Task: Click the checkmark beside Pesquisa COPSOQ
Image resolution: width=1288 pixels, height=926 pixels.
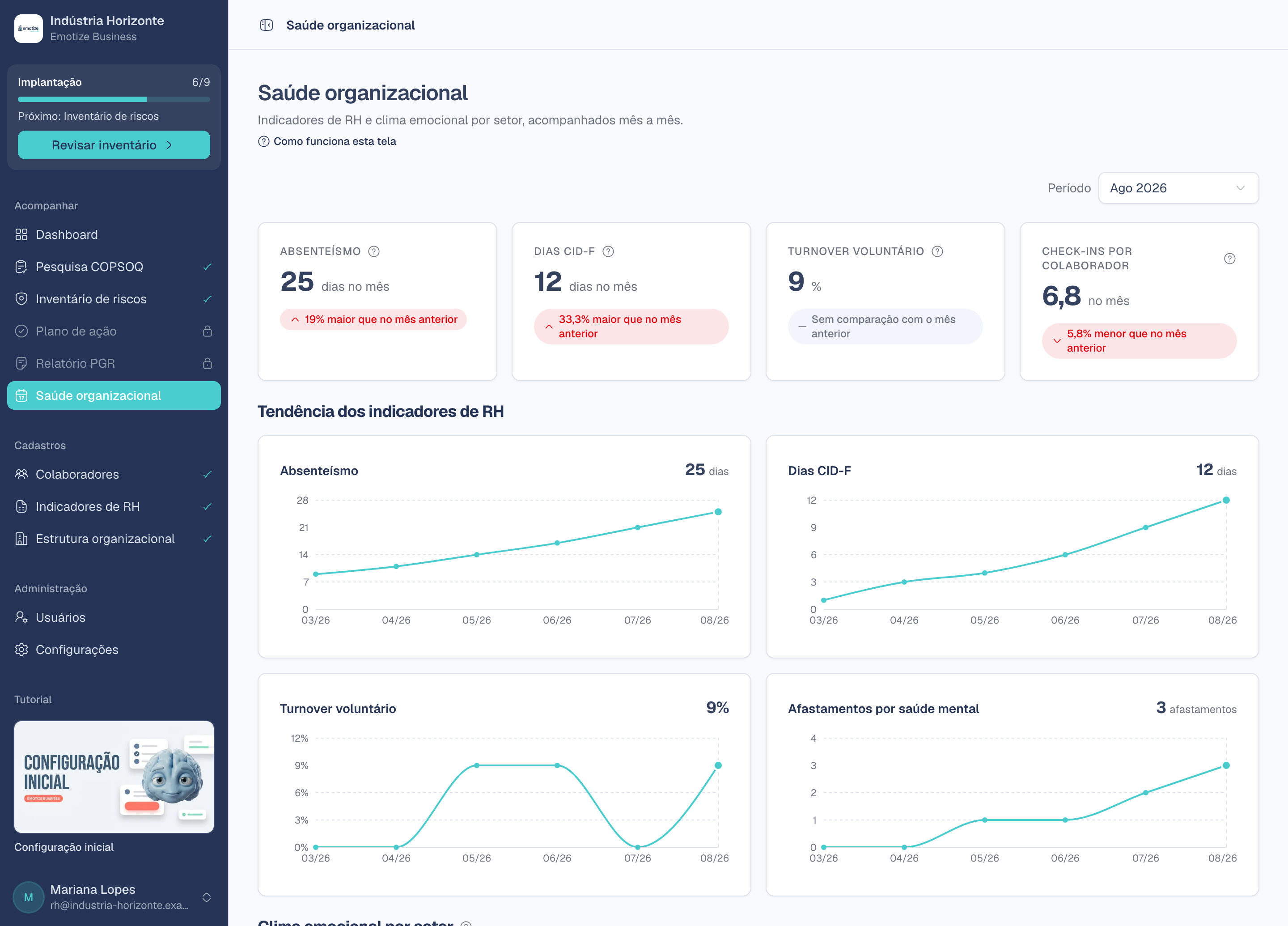Action: pyautogui.click(x=207, y=267)
